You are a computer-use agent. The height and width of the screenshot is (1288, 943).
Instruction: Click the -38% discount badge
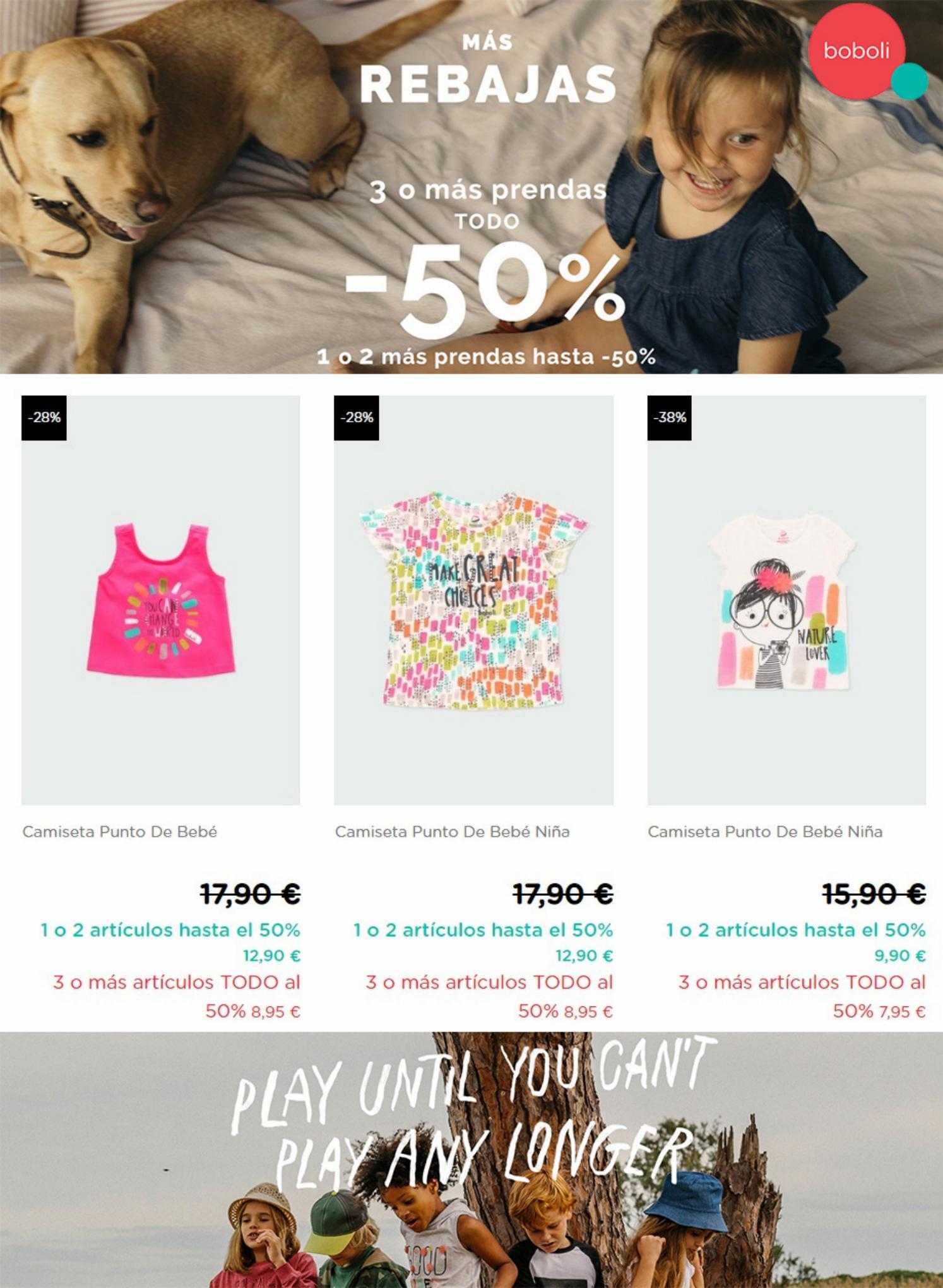670,417
